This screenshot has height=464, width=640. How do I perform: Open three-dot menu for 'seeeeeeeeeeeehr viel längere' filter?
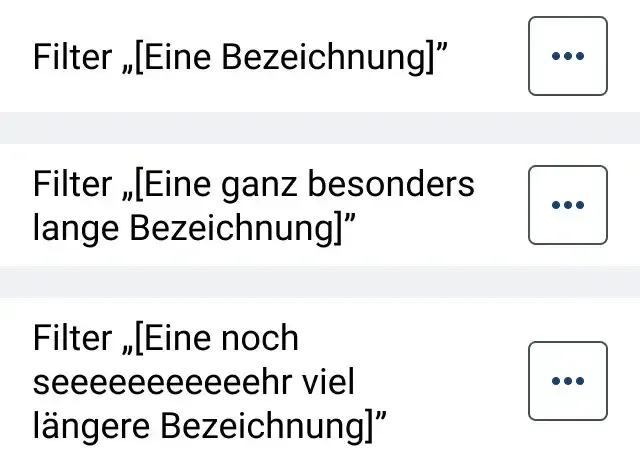pyautogui.click(x=568, y=381)
